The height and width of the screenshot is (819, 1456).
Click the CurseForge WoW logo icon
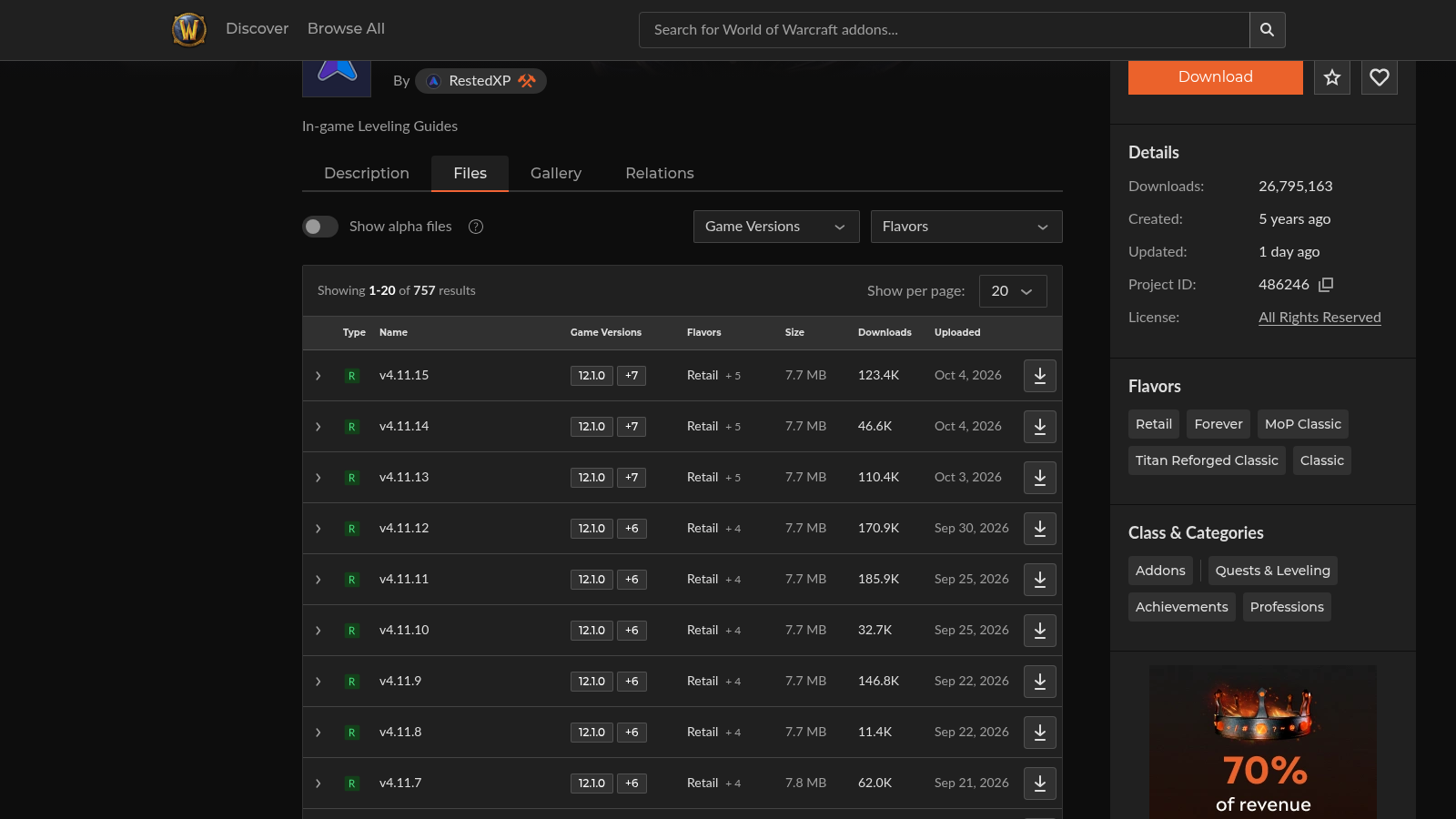point(189,30)
